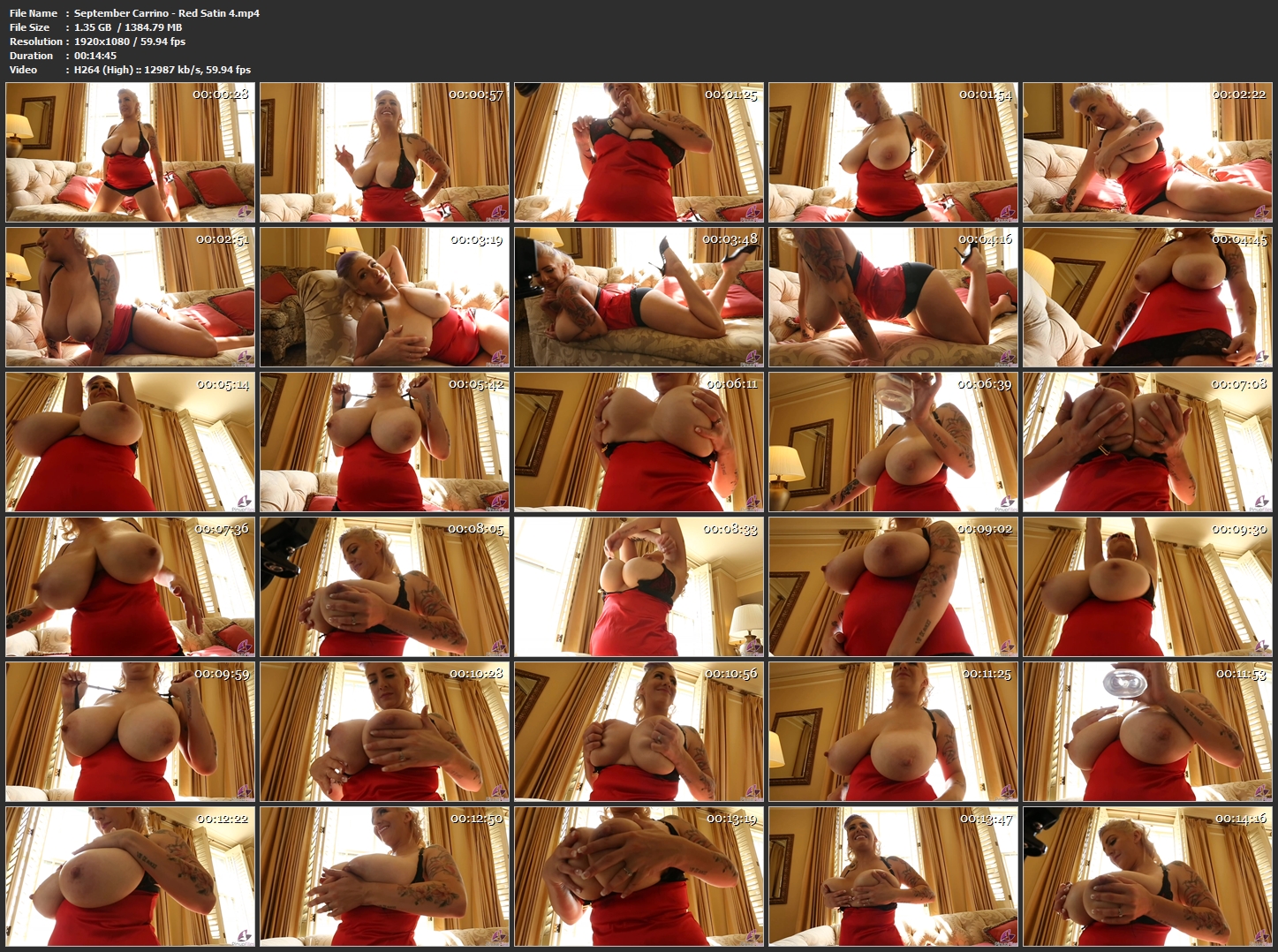Click the Resolution 1920x1080 value

(129, 42)
